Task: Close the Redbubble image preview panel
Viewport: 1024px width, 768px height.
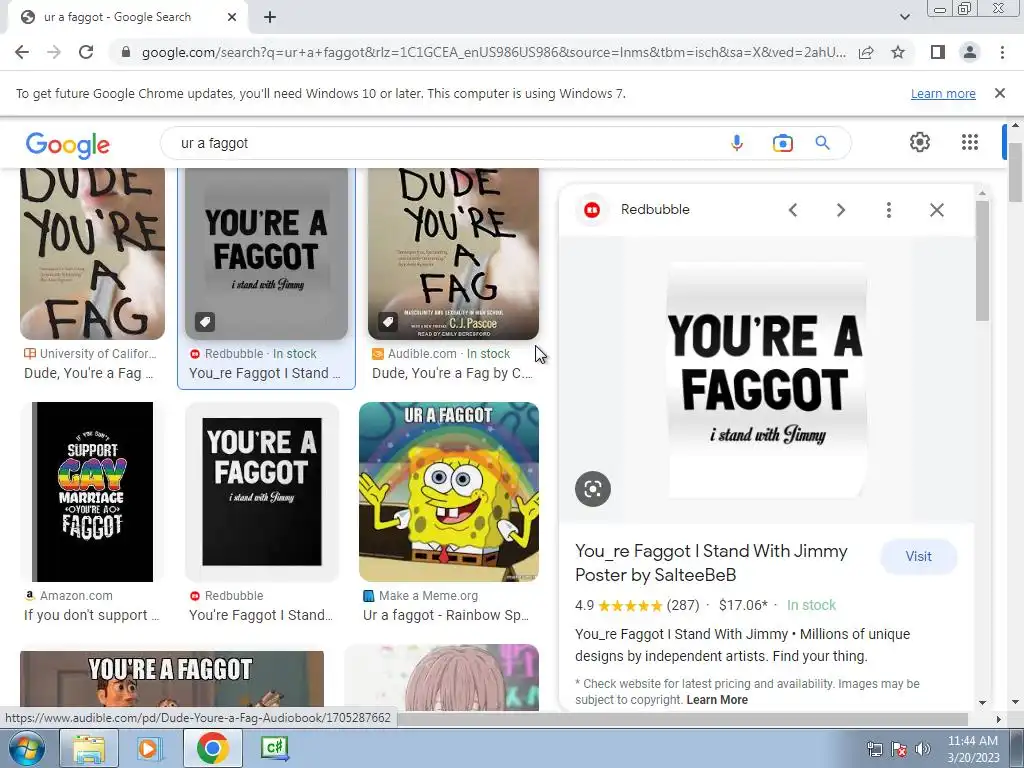Action: coord(936,210)
